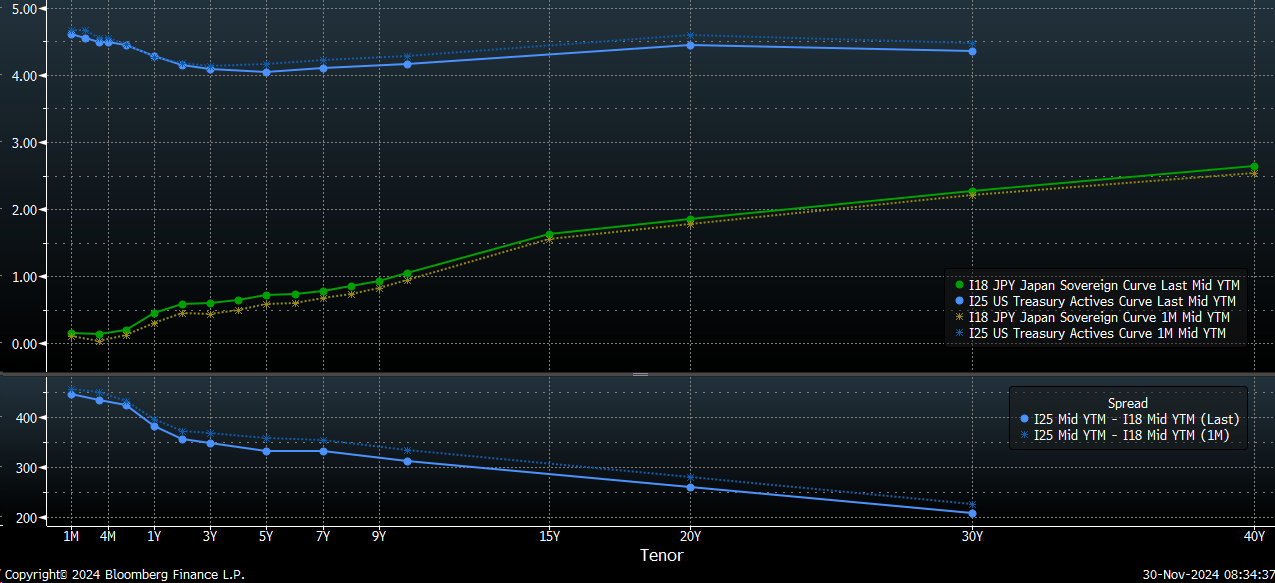1275x583 pixels.
Task: Click the 4M tenor axis label
Action: tap(108, 537)
